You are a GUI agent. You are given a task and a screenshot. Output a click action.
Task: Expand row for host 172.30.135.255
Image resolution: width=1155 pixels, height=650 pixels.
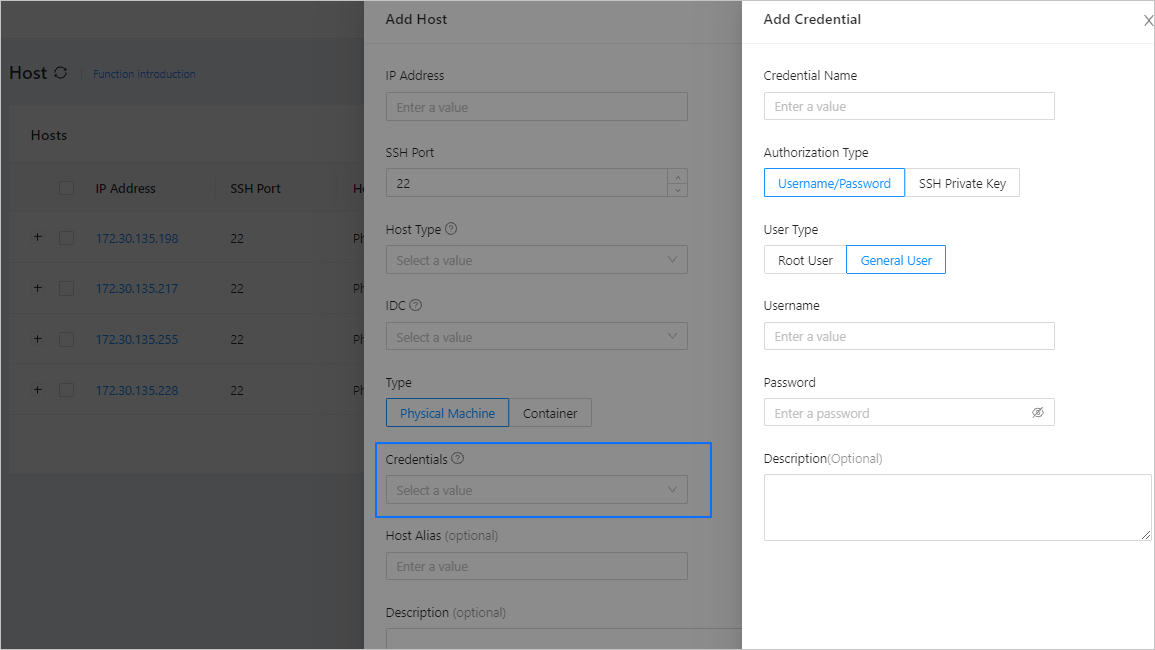coord(38,339)
